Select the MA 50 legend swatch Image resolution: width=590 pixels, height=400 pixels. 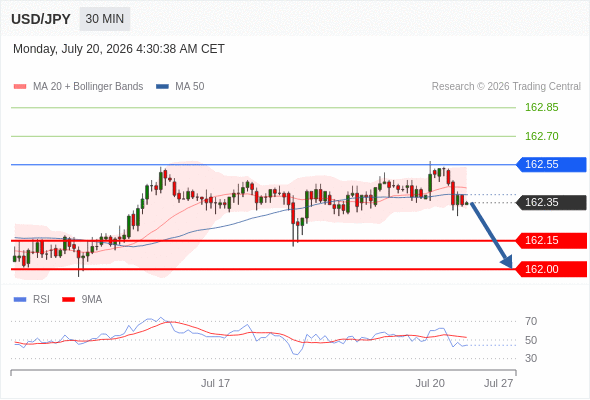(x=162, y=87)
